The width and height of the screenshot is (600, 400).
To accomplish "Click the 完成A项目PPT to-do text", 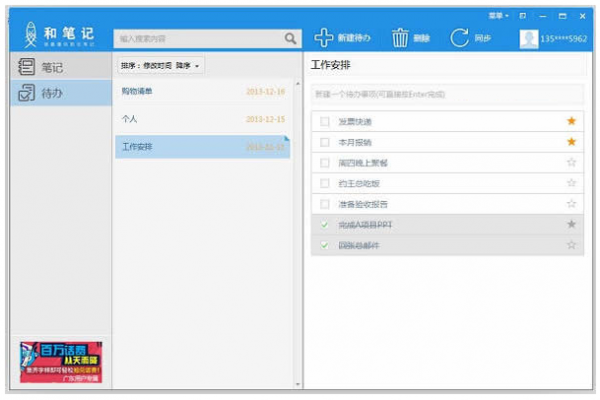I will (365, 225).
